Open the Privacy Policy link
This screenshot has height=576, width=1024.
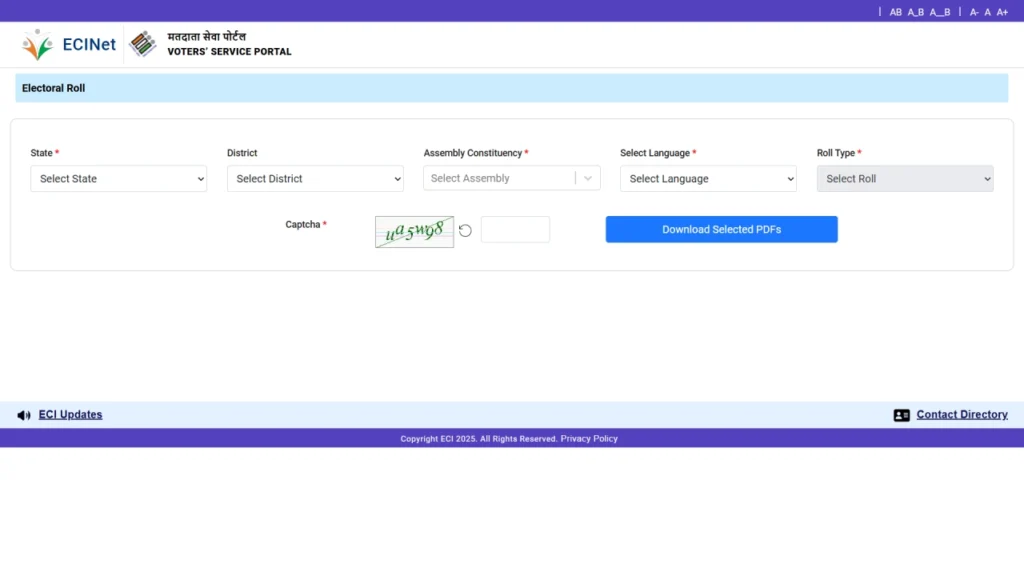[589, 439]
